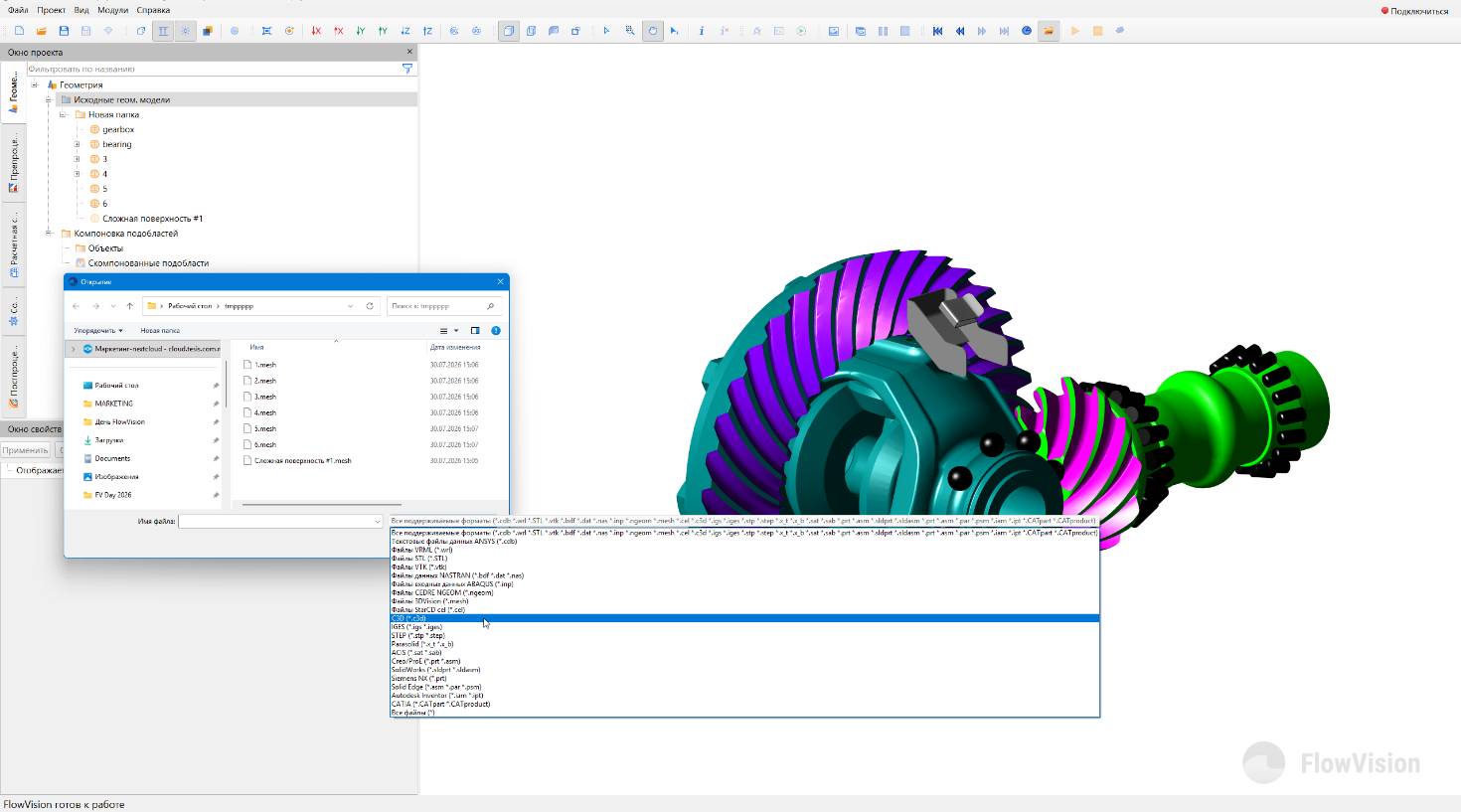The width and height of the screenshot is (1461, 812).
Task: Collapse the 'Геометрия' root node
Action: pyautogui.click(x=34, y=84)
